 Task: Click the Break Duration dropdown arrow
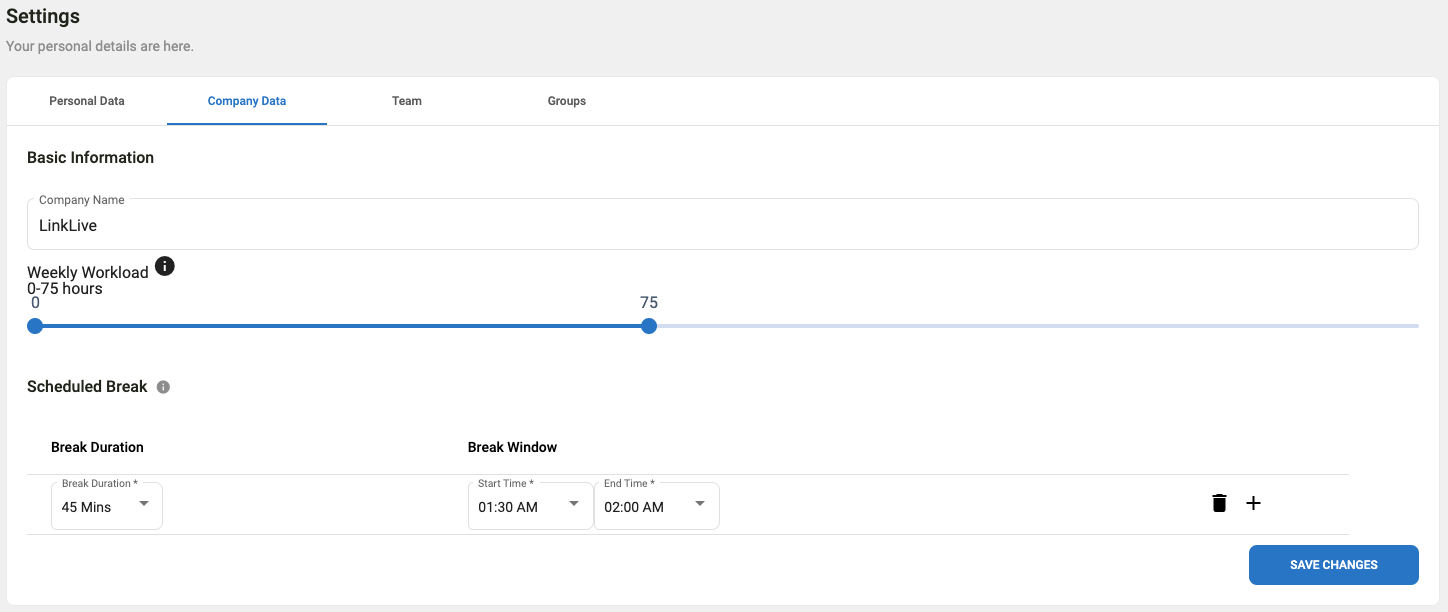point(144,503)
